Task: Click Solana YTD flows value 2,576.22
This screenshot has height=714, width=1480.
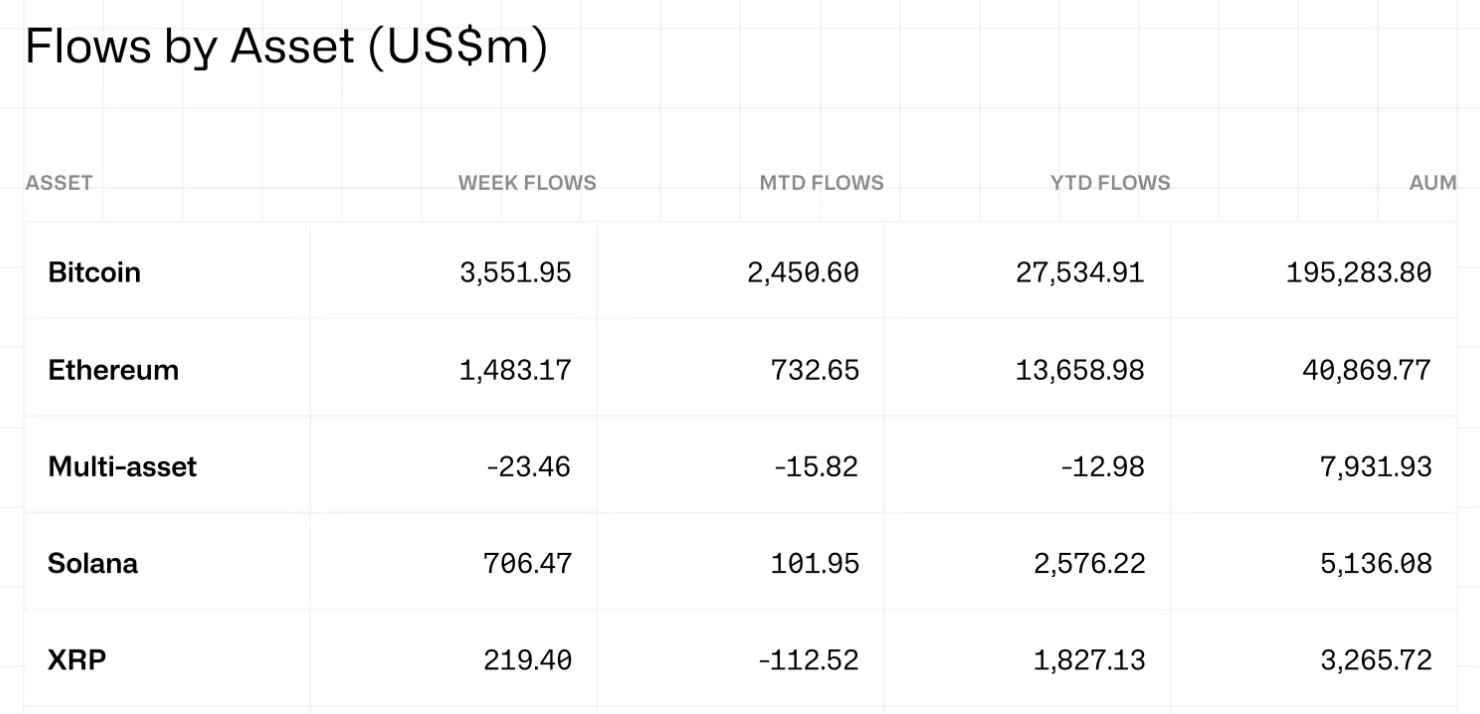Action: click(1089, 564)
